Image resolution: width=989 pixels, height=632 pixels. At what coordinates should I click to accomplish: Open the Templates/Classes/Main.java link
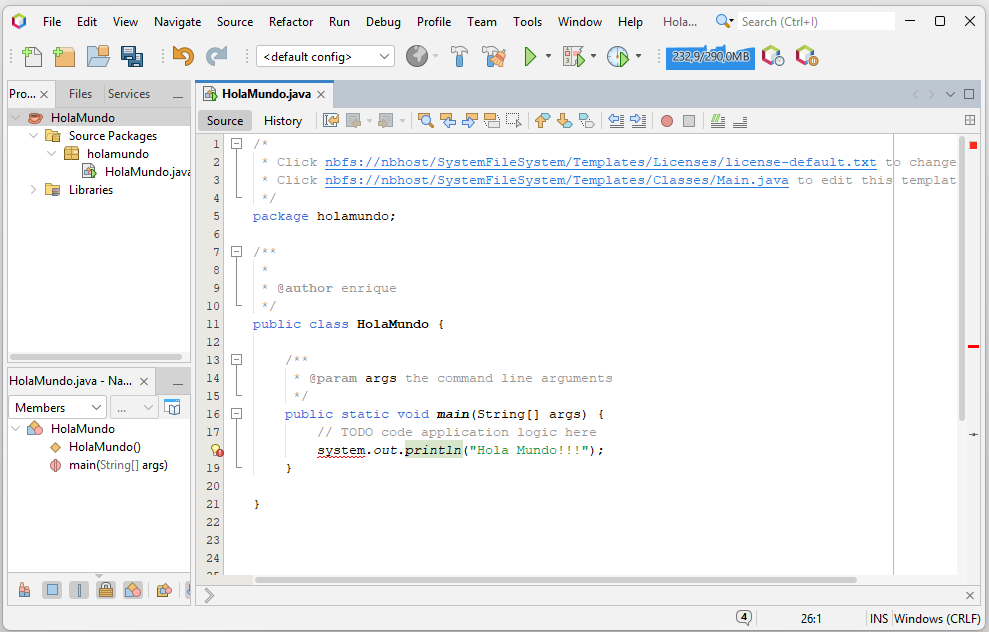(x=556, y=180)
